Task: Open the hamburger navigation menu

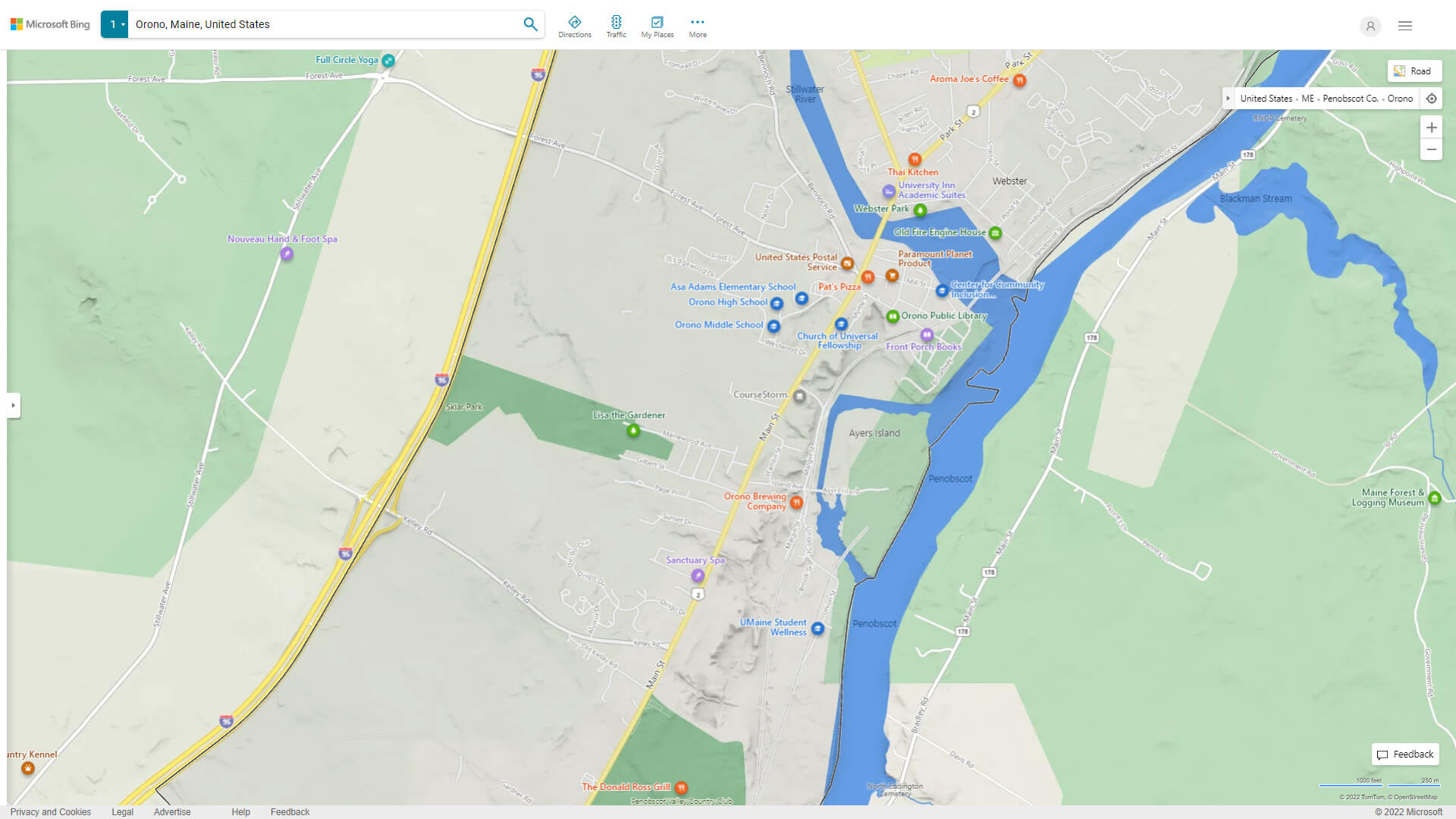Action: click(1404, 25)
